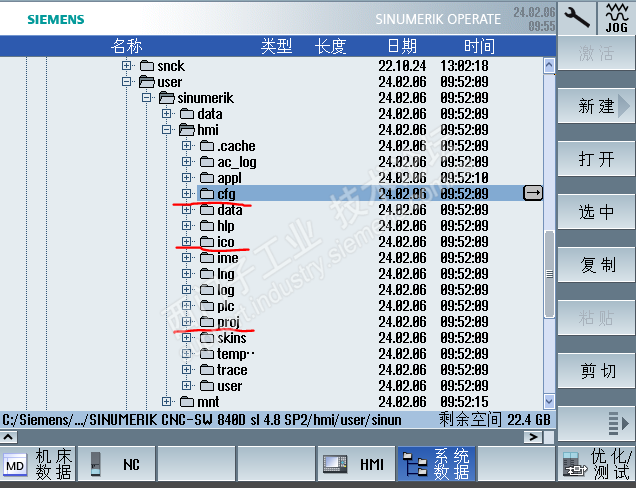Expand the skins folder node

coord(187,338)
